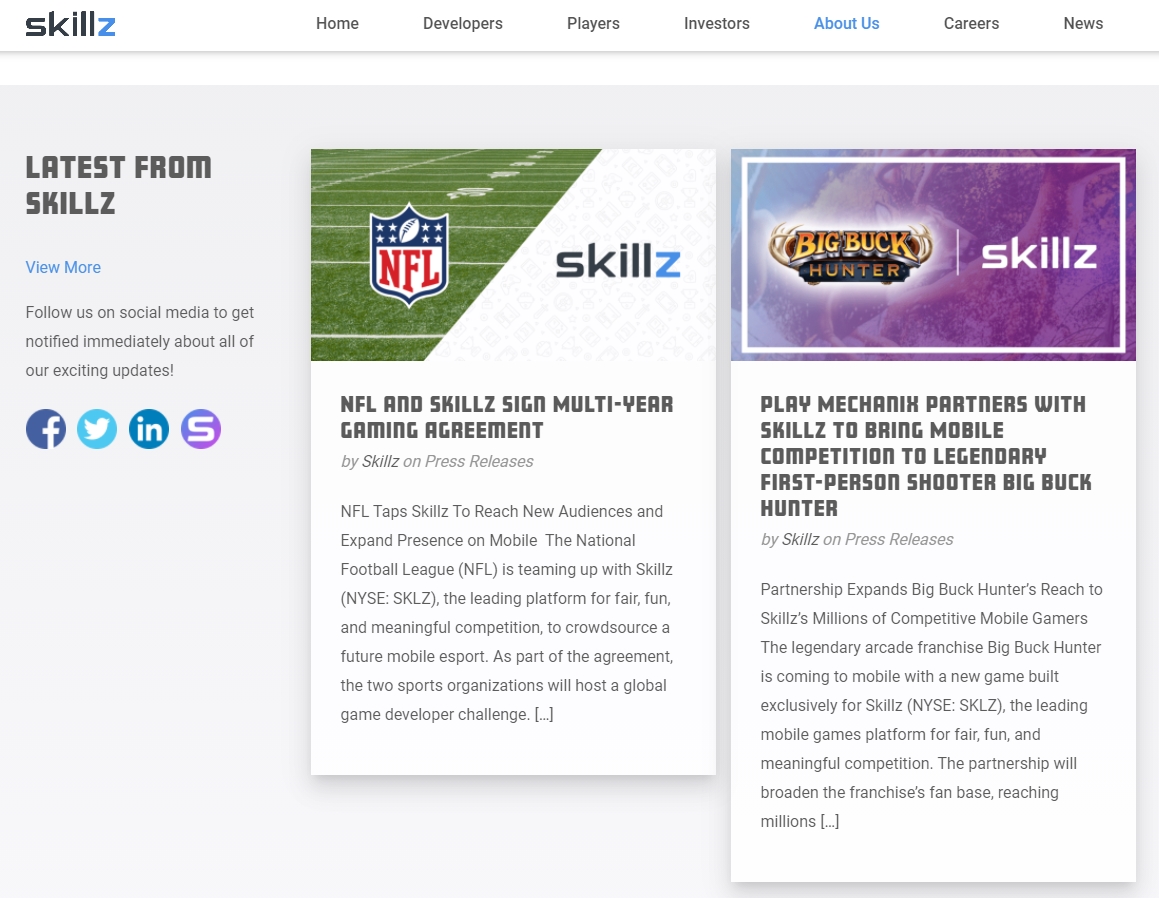Click the Latest From Skillz heading
This screenshot has width=1159, height=898.
[118, 185]
